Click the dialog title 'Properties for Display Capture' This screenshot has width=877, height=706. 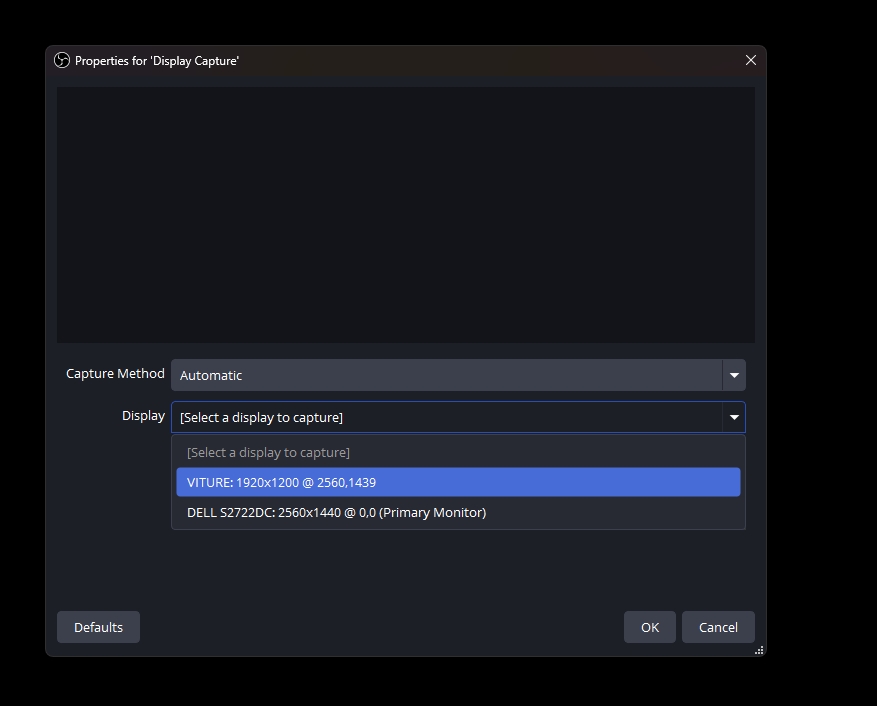coord(157,61)
